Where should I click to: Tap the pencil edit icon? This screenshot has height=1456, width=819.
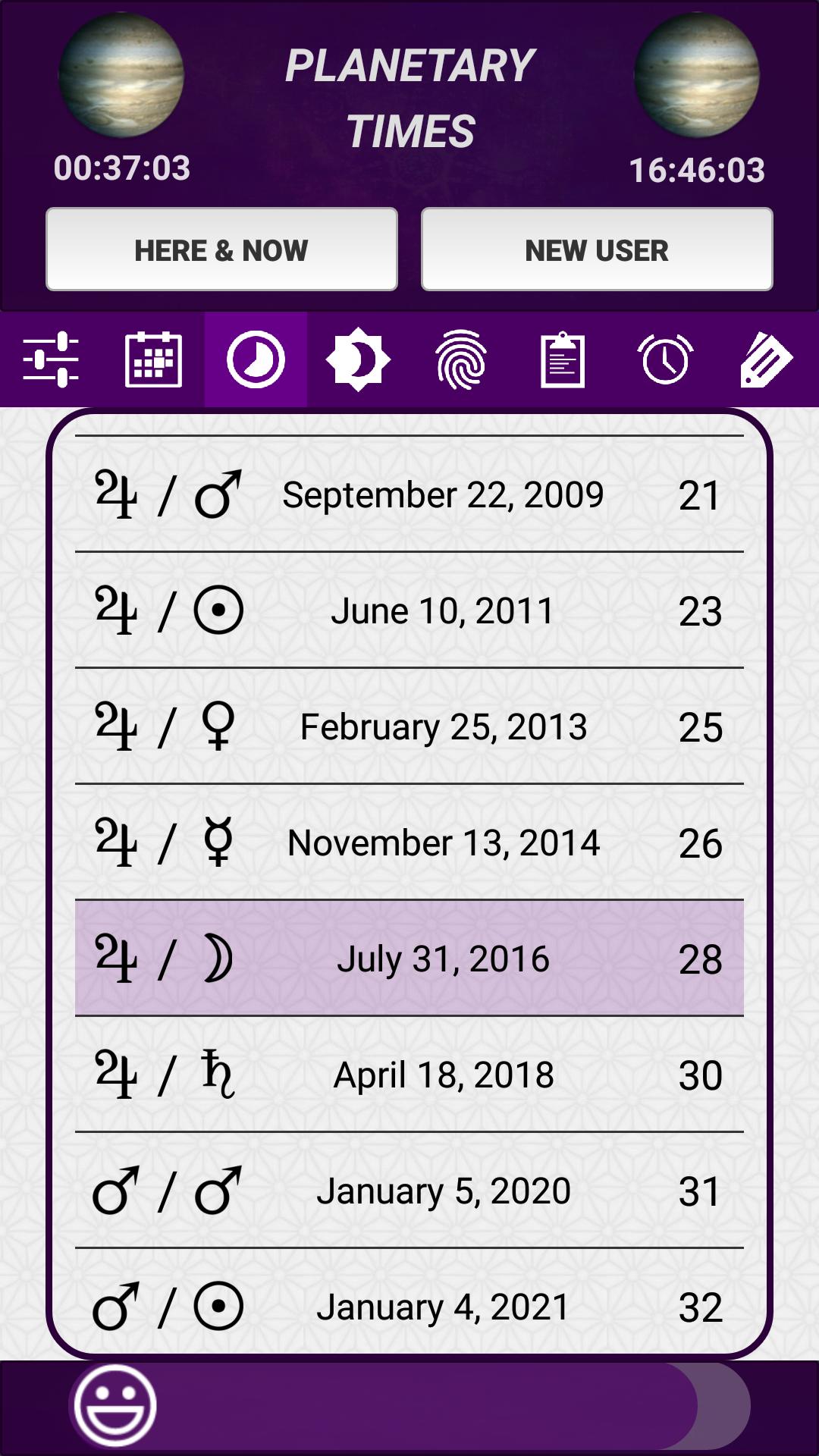pyautogui.click(x=766, y=359)
